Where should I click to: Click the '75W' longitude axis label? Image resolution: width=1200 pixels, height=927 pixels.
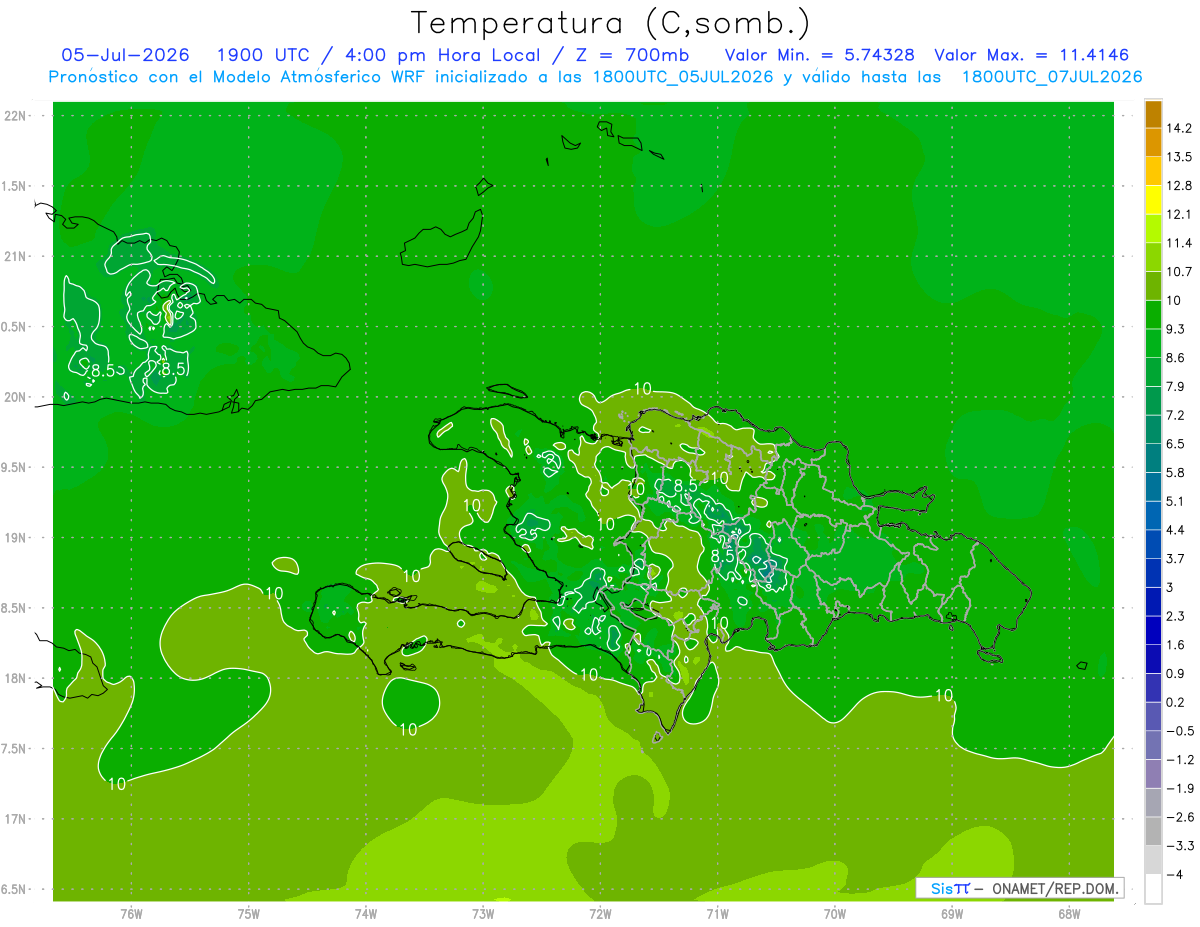249,914
